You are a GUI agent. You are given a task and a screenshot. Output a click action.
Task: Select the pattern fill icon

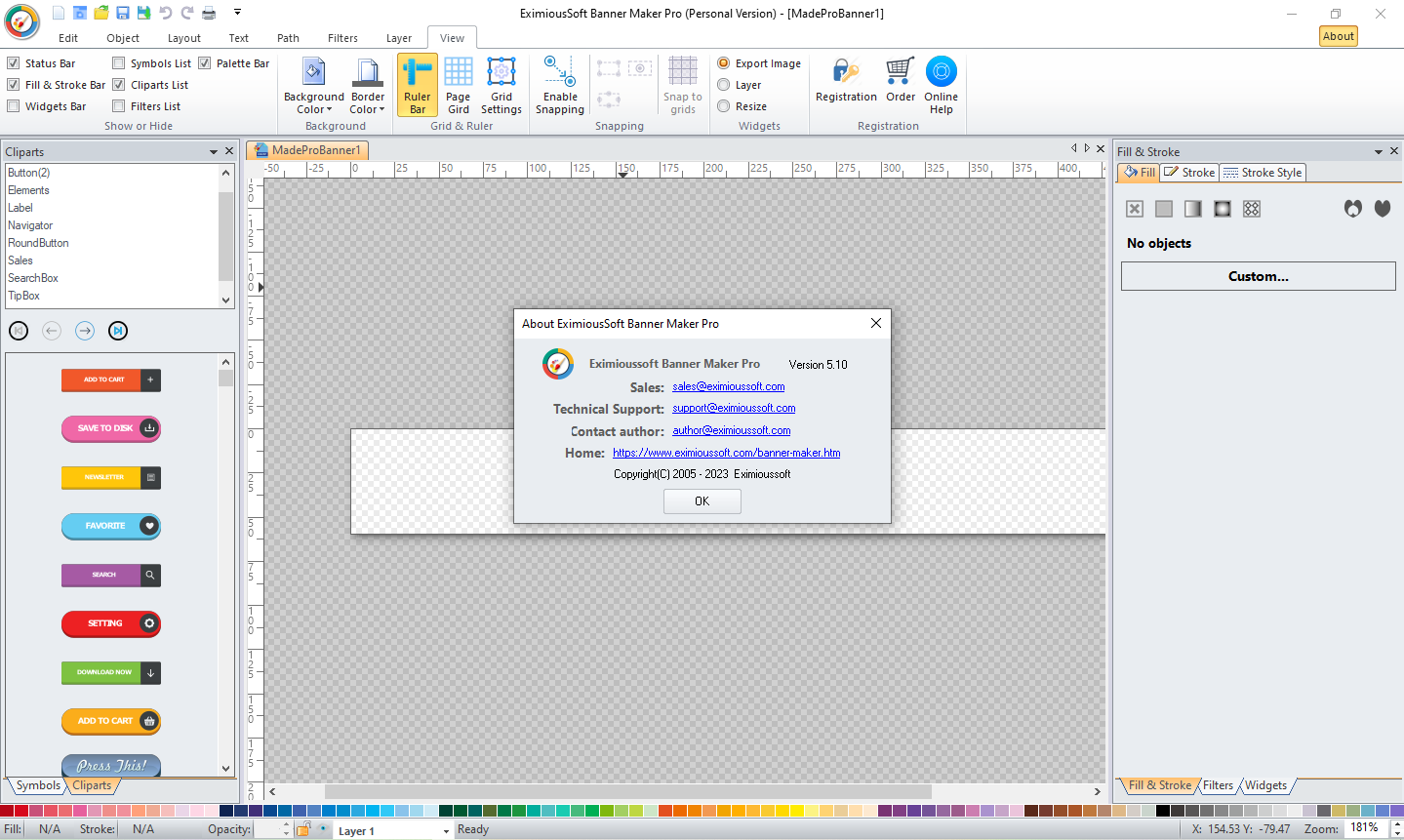click(1252, 209)
